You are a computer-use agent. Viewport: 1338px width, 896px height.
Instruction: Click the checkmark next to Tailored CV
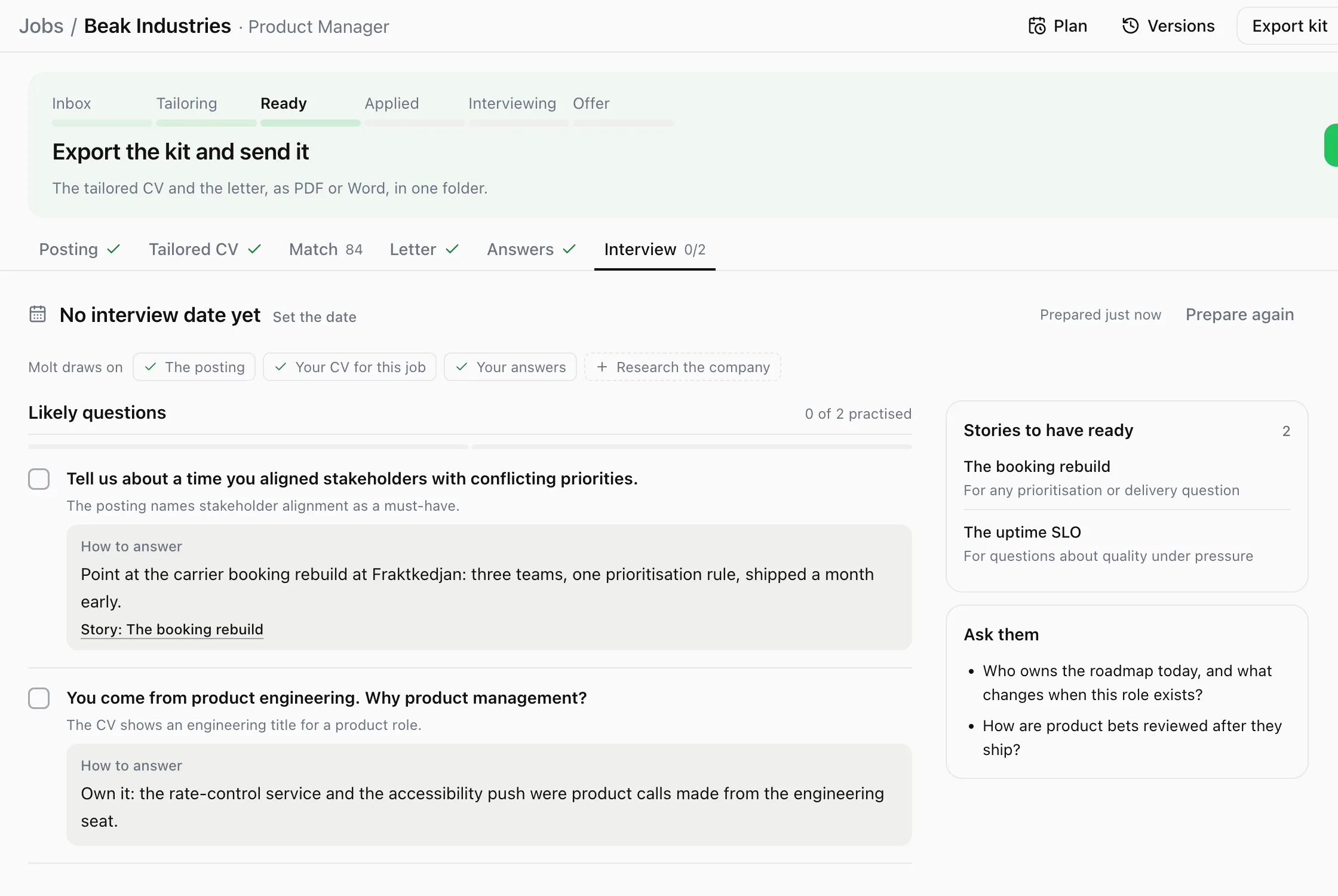pos(254,249)
